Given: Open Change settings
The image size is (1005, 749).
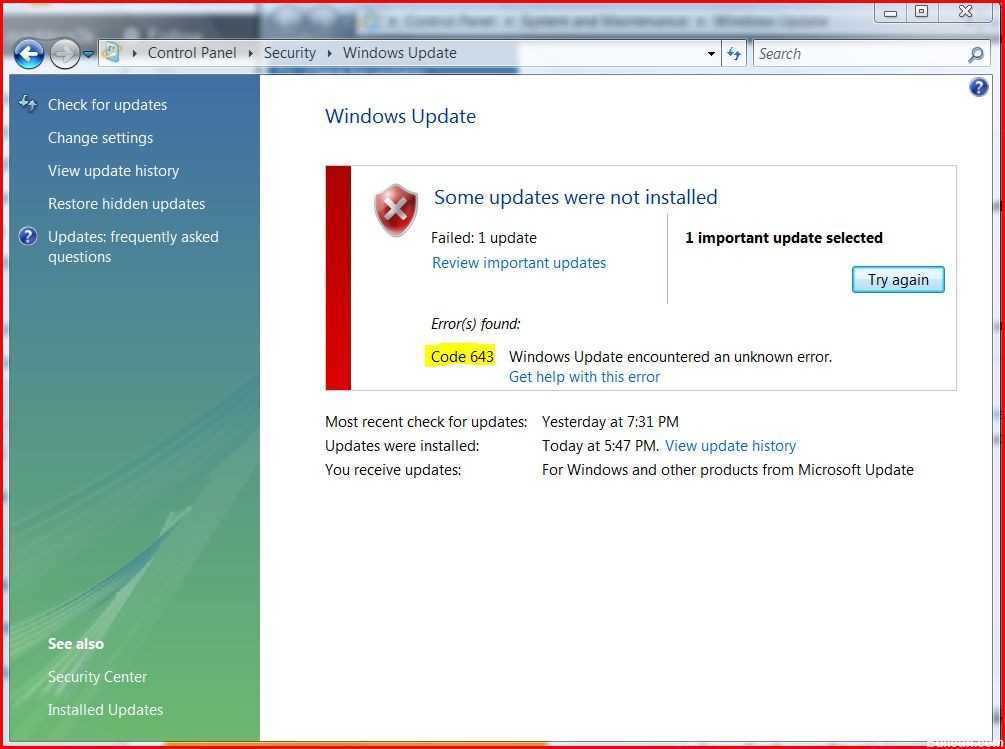Looking at the screenshot, I should tap(101, 138).
